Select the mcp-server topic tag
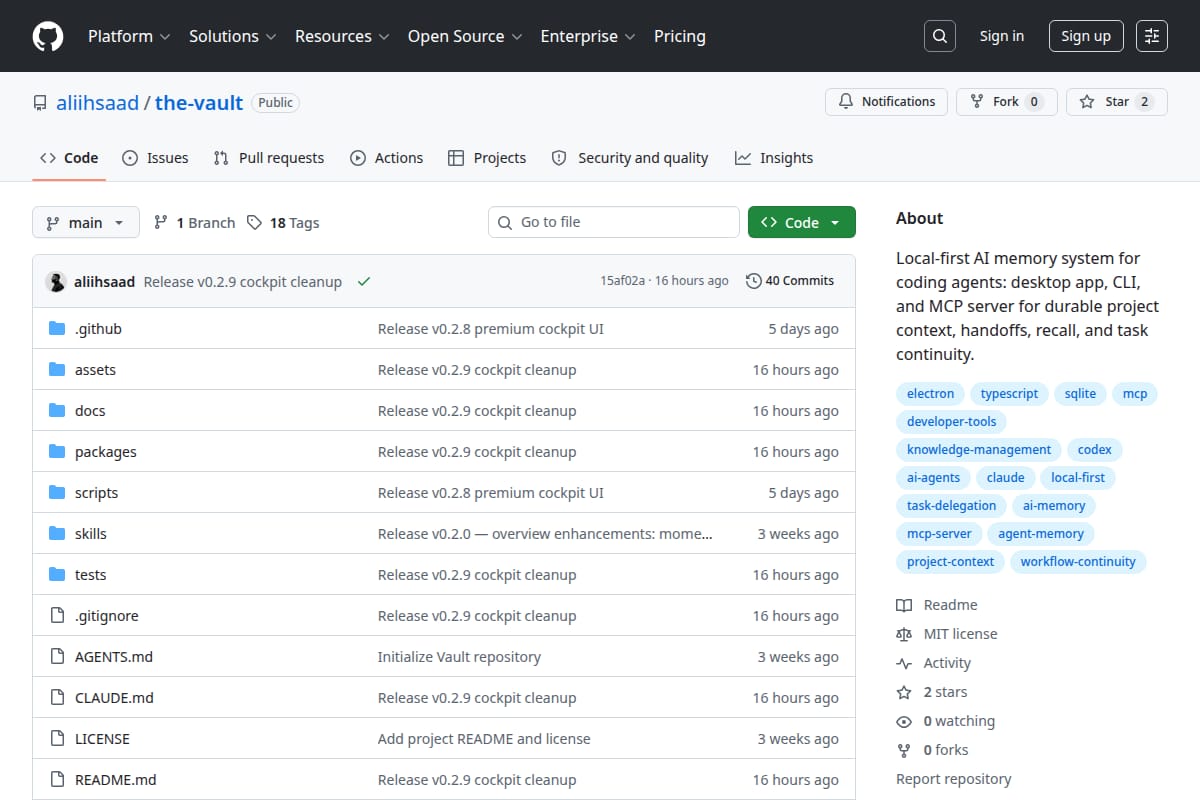1200x800 pixels. point(939,534)
